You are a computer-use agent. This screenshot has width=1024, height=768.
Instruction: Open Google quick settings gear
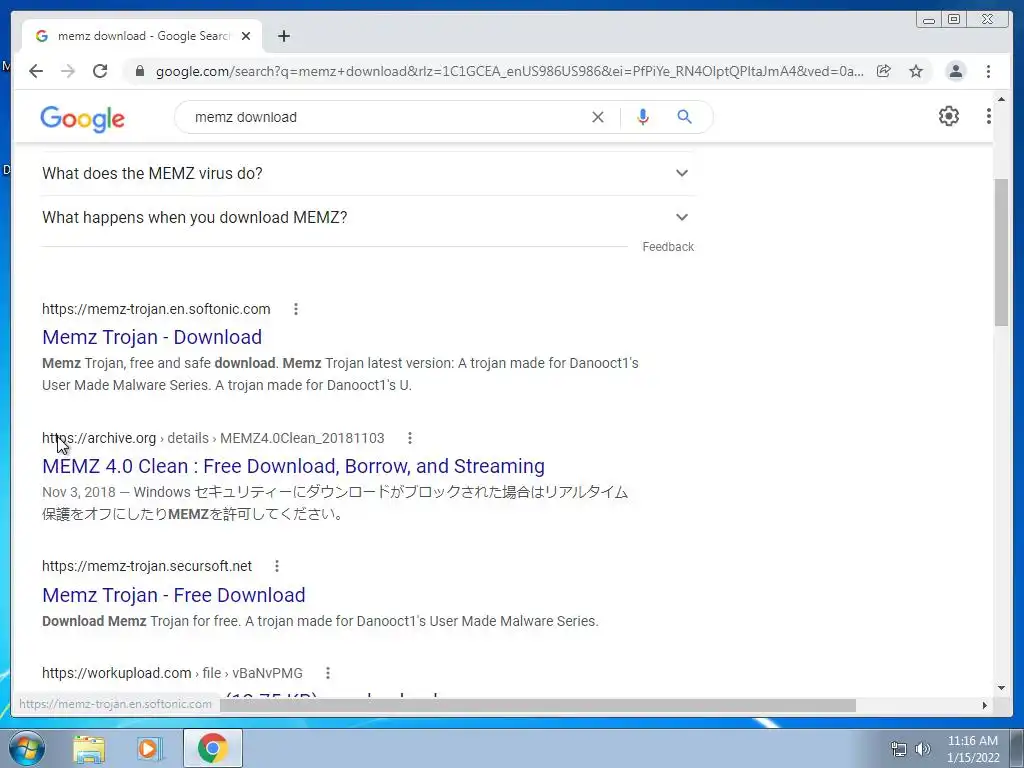pos(948,116)
